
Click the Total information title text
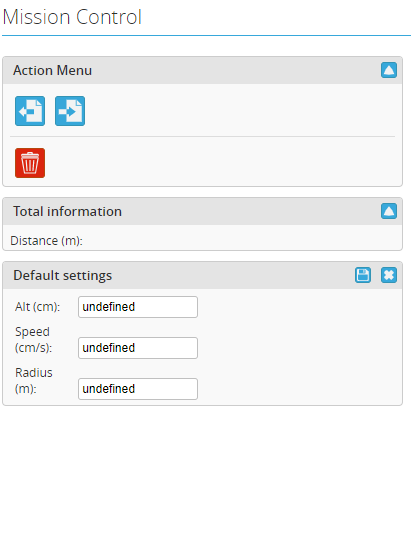click(x=67, y=211)
